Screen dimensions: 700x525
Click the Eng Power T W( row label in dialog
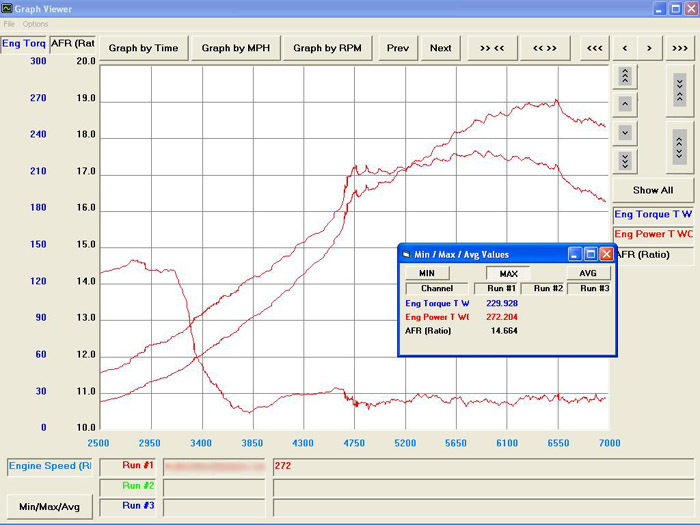click(x=437, y=317)
